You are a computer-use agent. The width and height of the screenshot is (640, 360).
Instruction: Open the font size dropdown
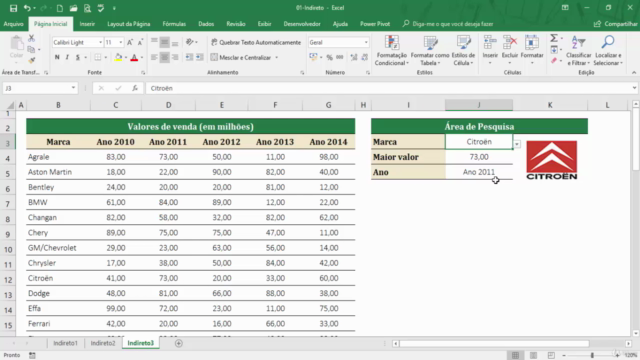[x=121, y=42]
